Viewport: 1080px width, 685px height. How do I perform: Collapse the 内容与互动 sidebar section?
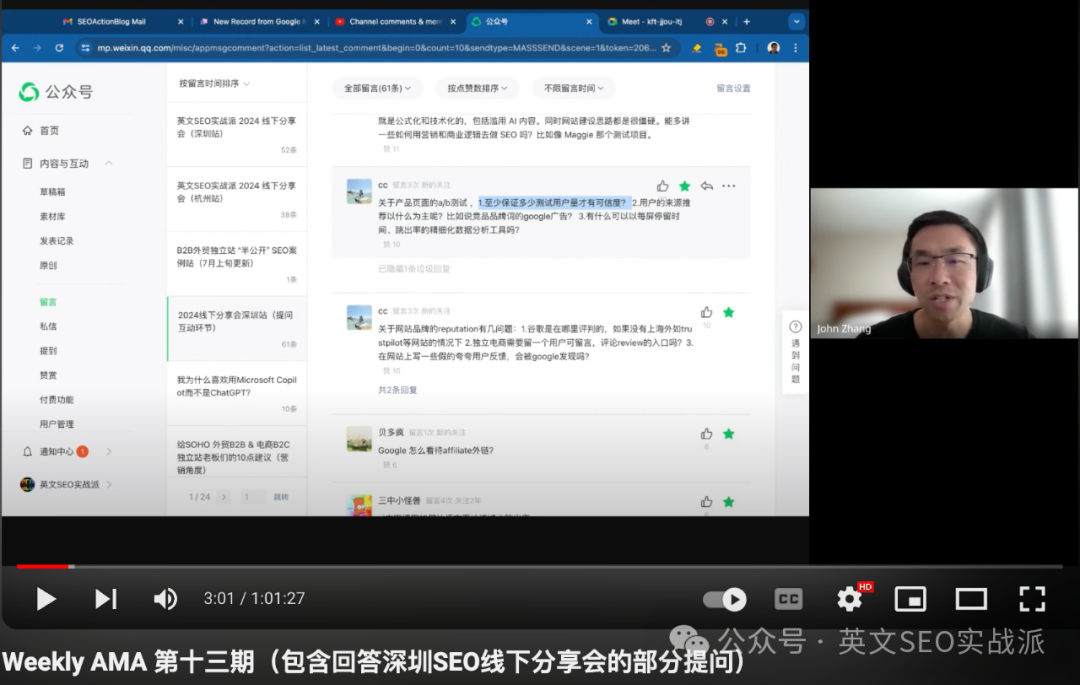point(108,163)
